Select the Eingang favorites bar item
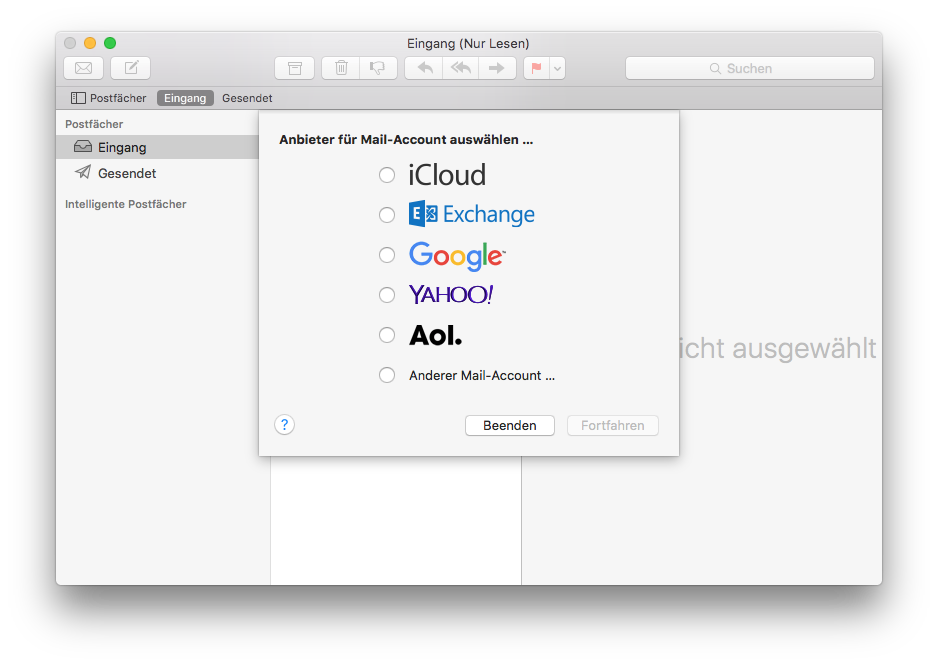Viewport: 938px width, 665px height. (x=185, y=98)
